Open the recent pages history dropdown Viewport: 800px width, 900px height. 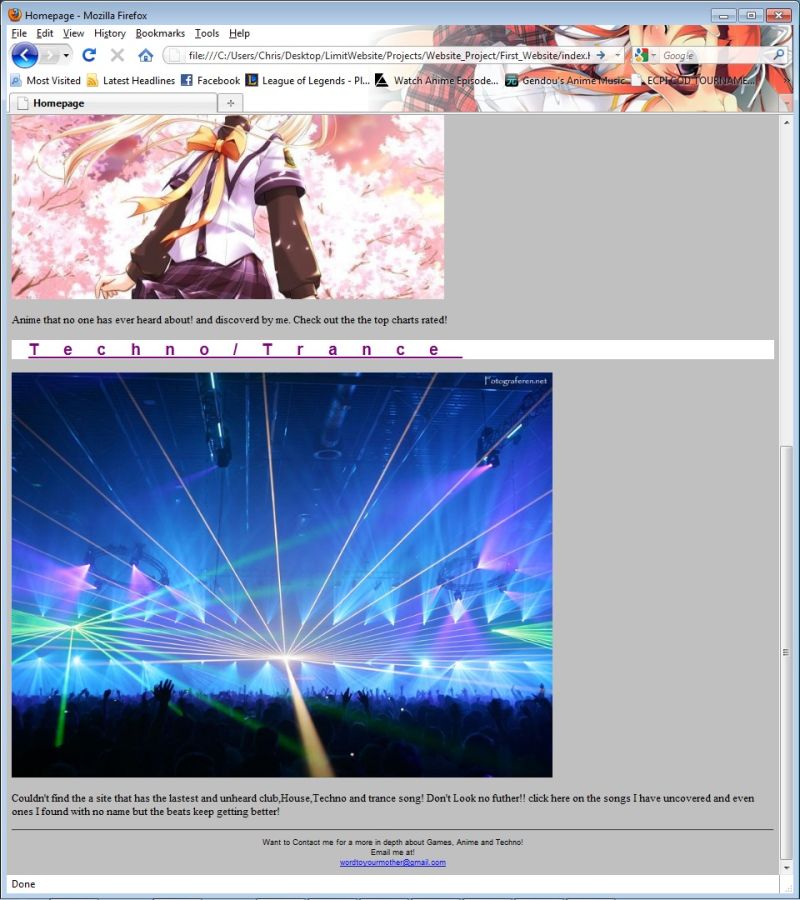coord(66,56)
